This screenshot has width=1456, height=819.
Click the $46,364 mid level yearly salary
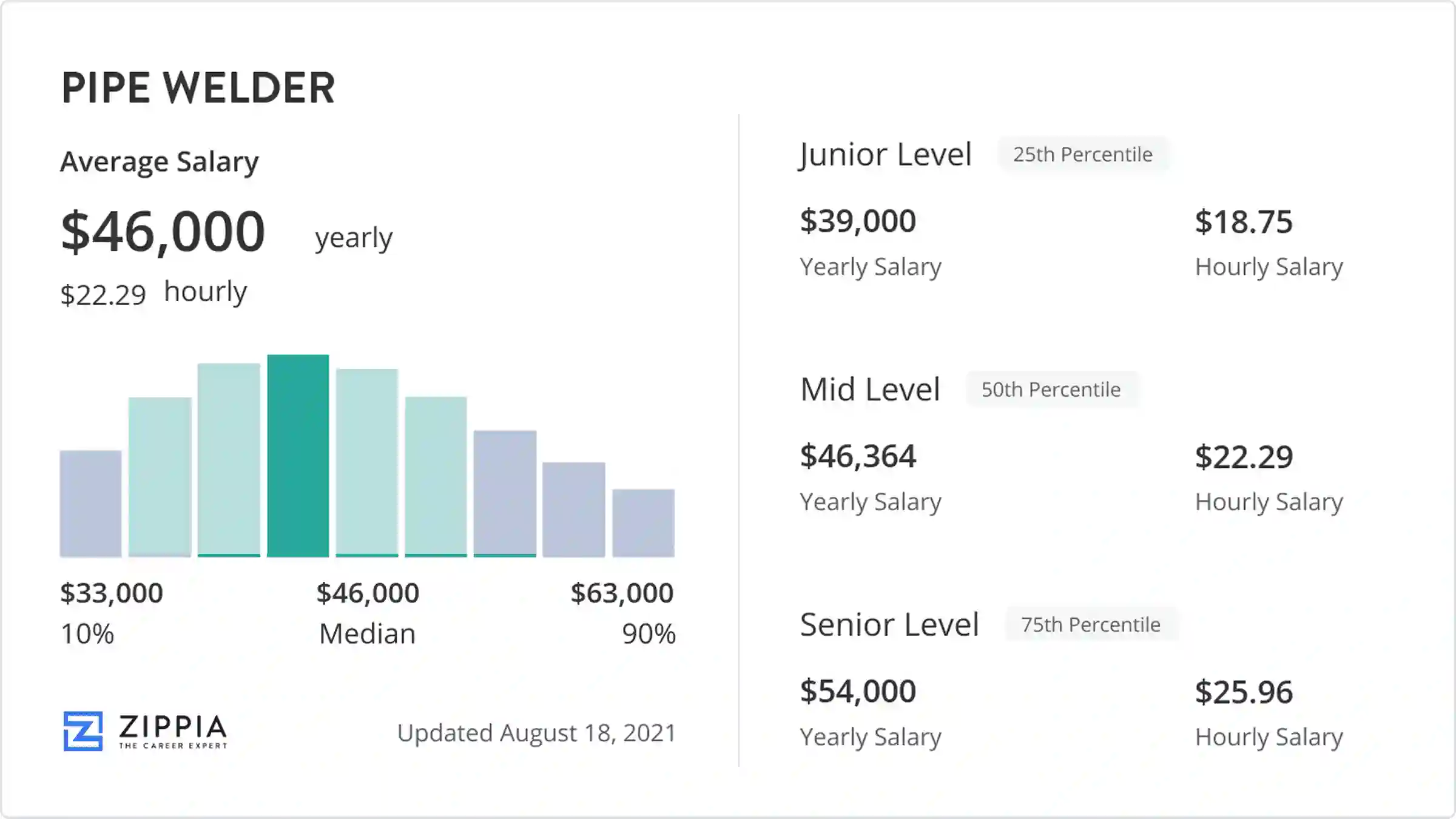tap(858, 456)
